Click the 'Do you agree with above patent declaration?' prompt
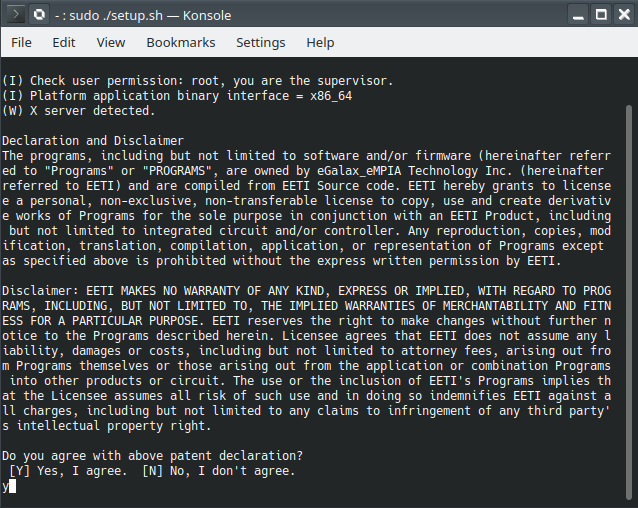Viewport: 638px width, 508px height. [152, 456]
